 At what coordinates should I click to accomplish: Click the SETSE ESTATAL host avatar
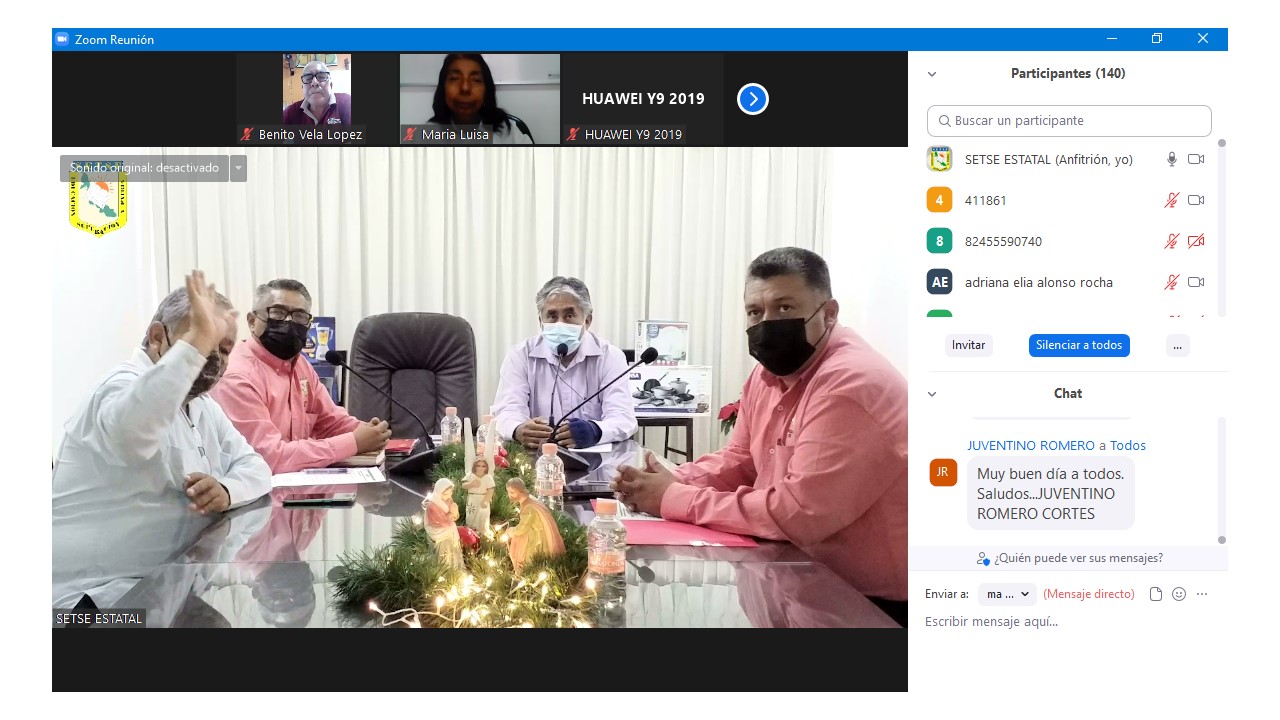939,159
